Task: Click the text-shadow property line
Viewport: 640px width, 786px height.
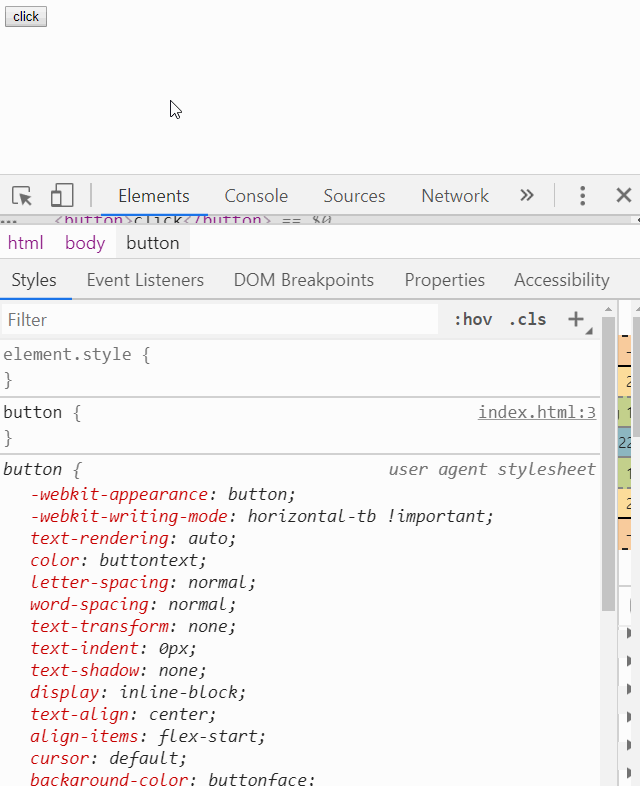Action: 118,671
